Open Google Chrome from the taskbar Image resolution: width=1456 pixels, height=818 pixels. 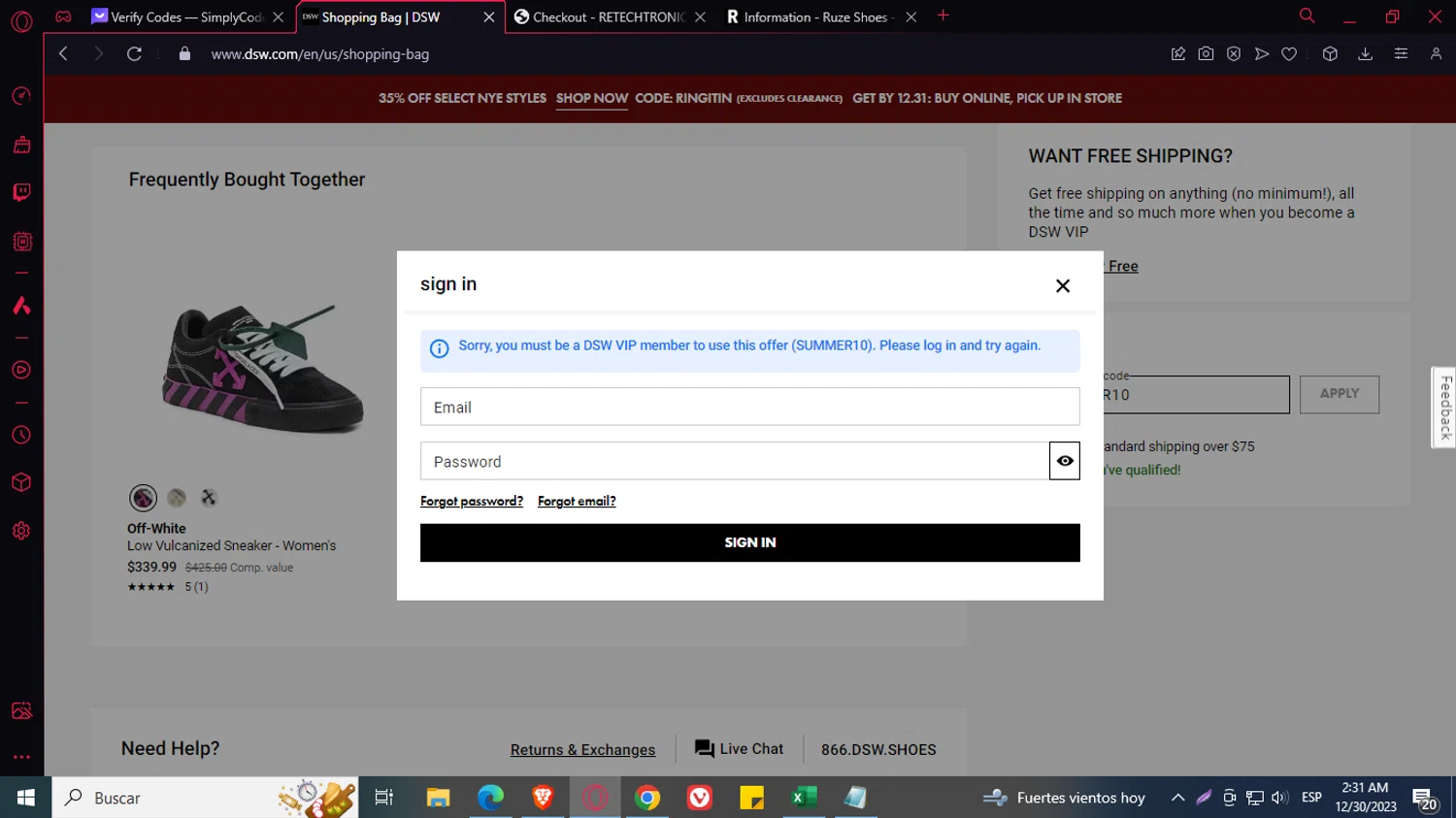647,798
